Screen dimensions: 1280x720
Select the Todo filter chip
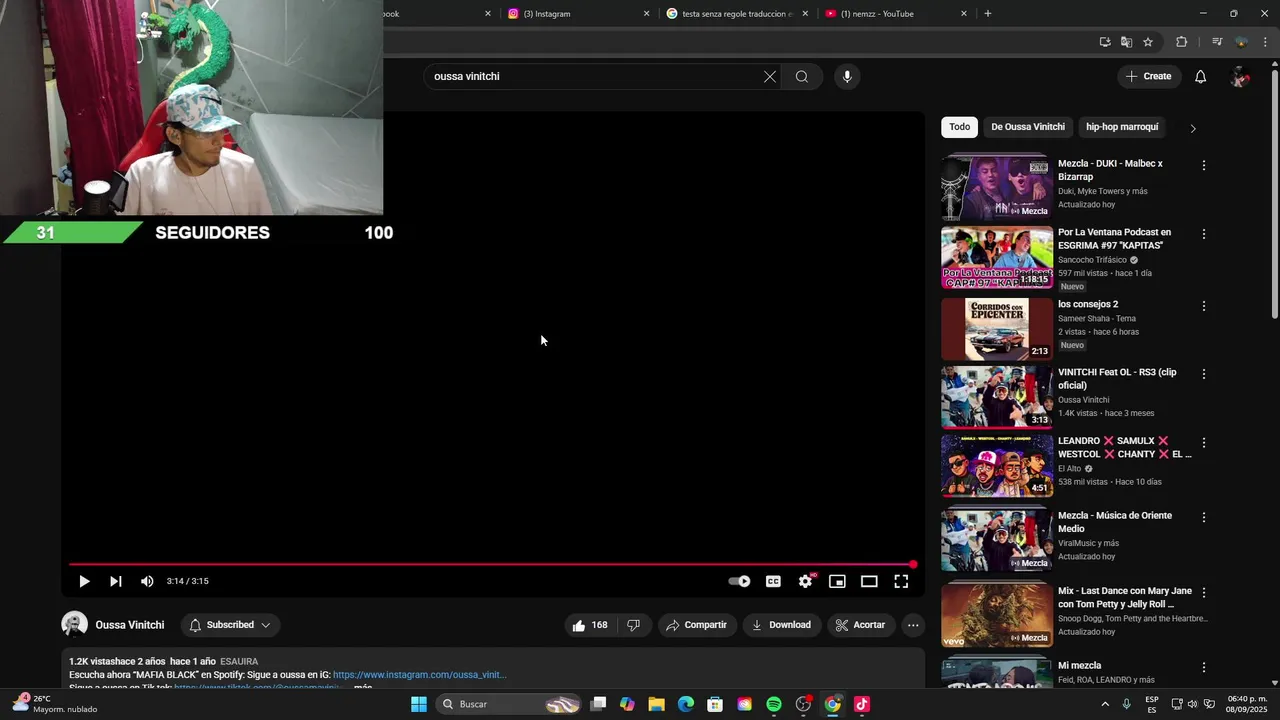[x=959, y=127]
